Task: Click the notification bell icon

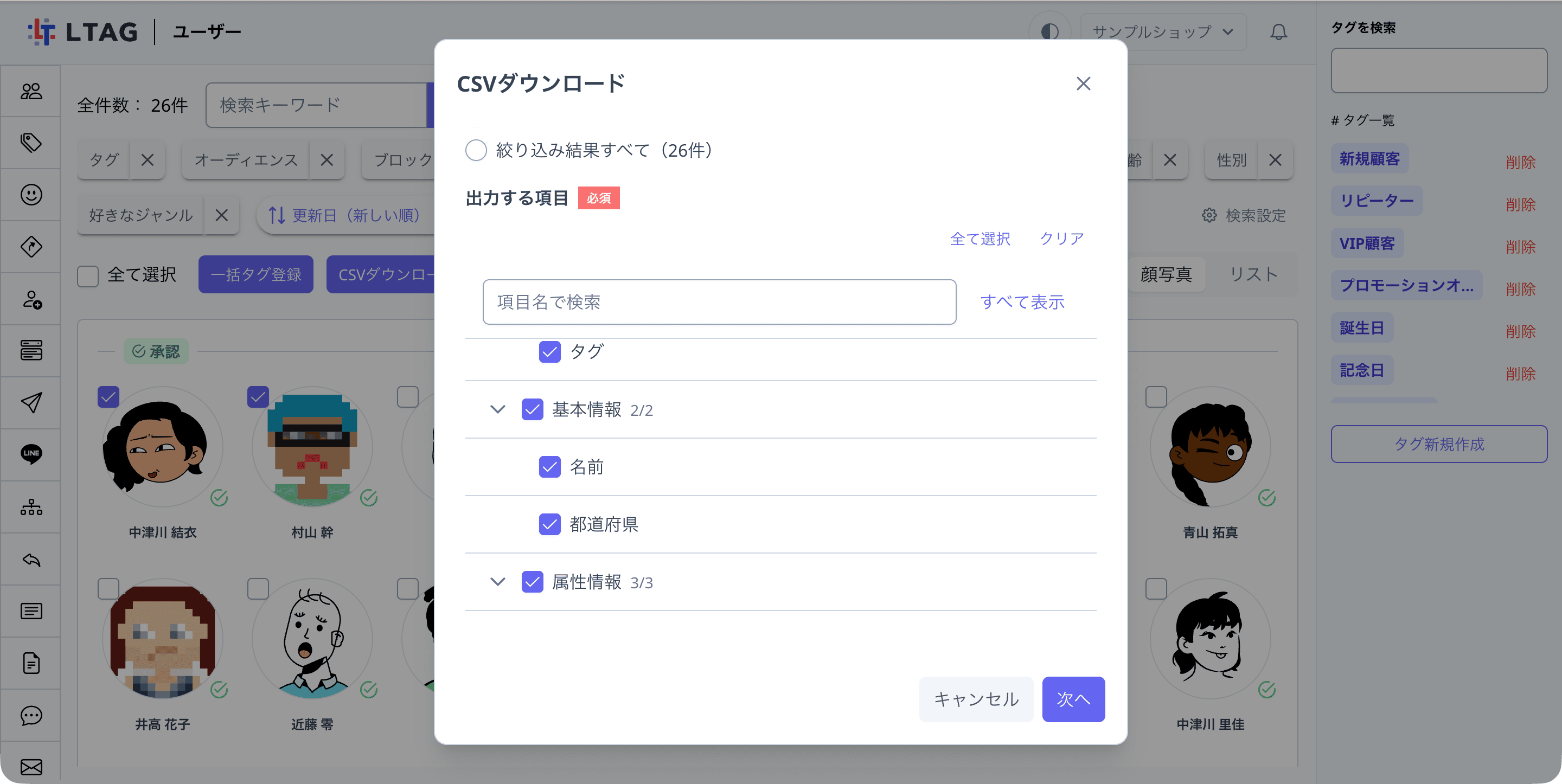Action: click(1278, 31)
